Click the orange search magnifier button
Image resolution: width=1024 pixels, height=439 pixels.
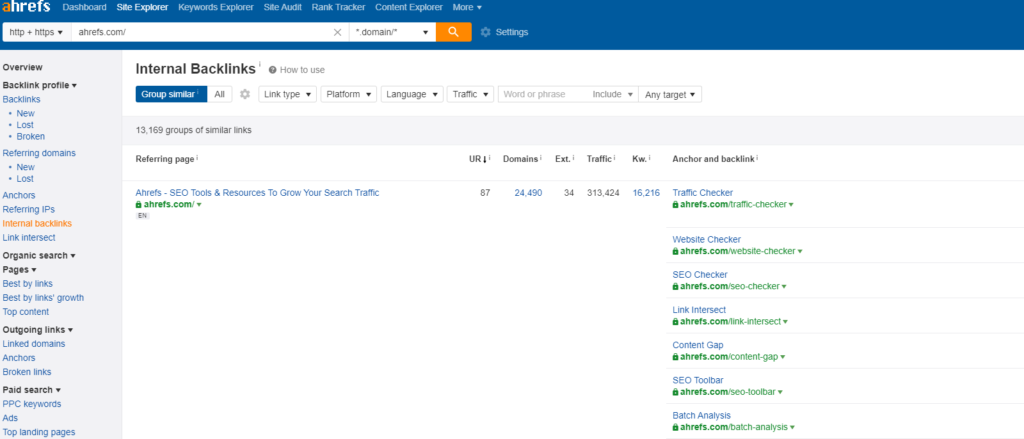tap(453, 32)
